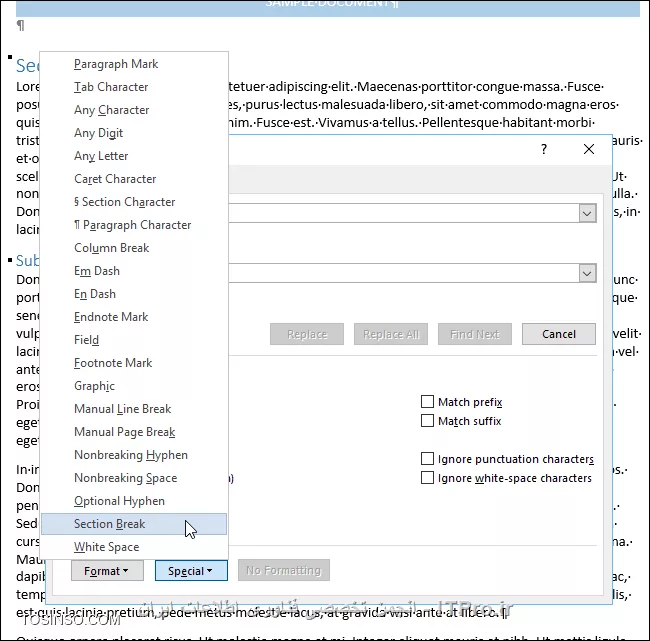650x641 pixels.
Task: Click the No Formatting button
Action: tap(284, 571)
